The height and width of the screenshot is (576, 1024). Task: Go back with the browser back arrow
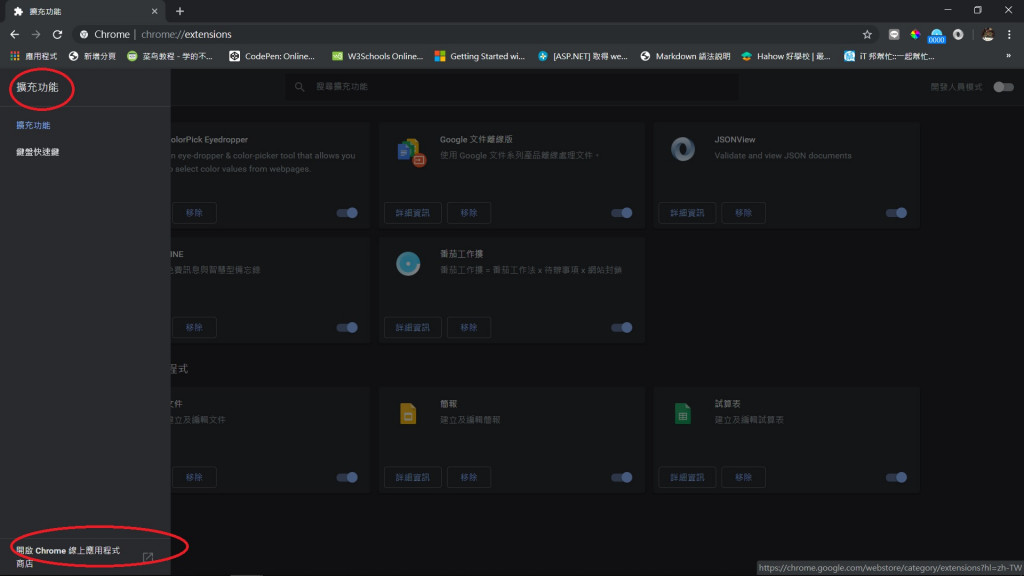point(14,35)
